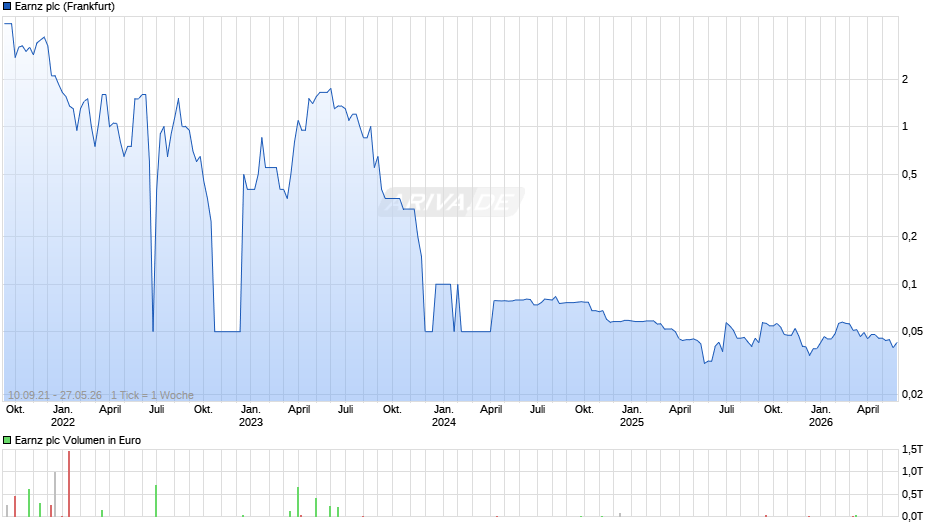940x526 pixels.
Task: Click the tallest gray volume bar near Jan. 2022
Action: coord(55,494)
